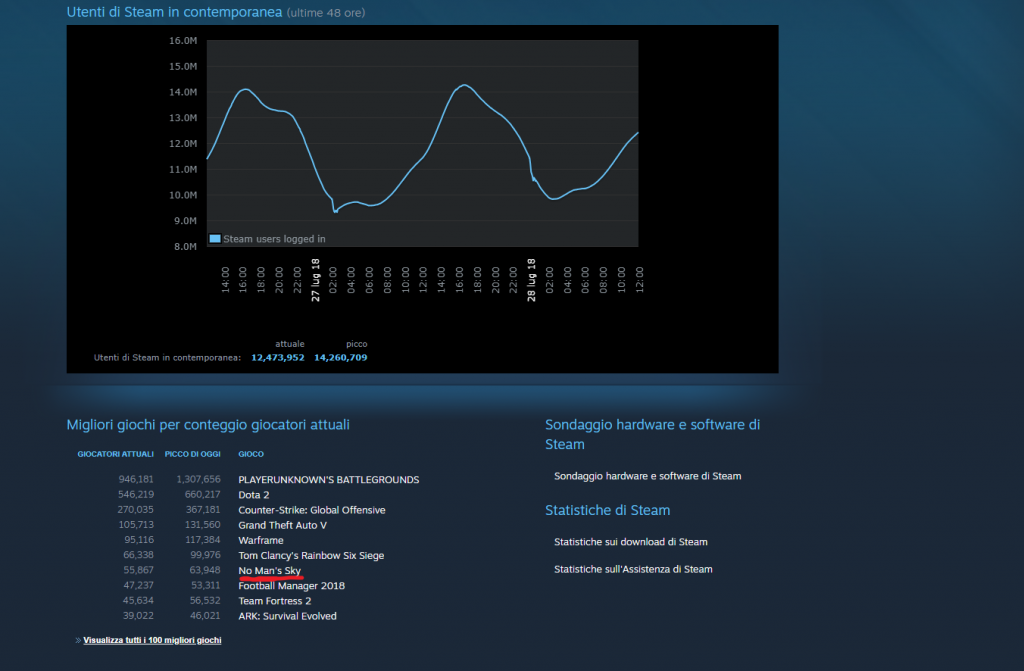Click the Giocatori Attuali column header
The image size is (1024, 671).
[115, 455]
